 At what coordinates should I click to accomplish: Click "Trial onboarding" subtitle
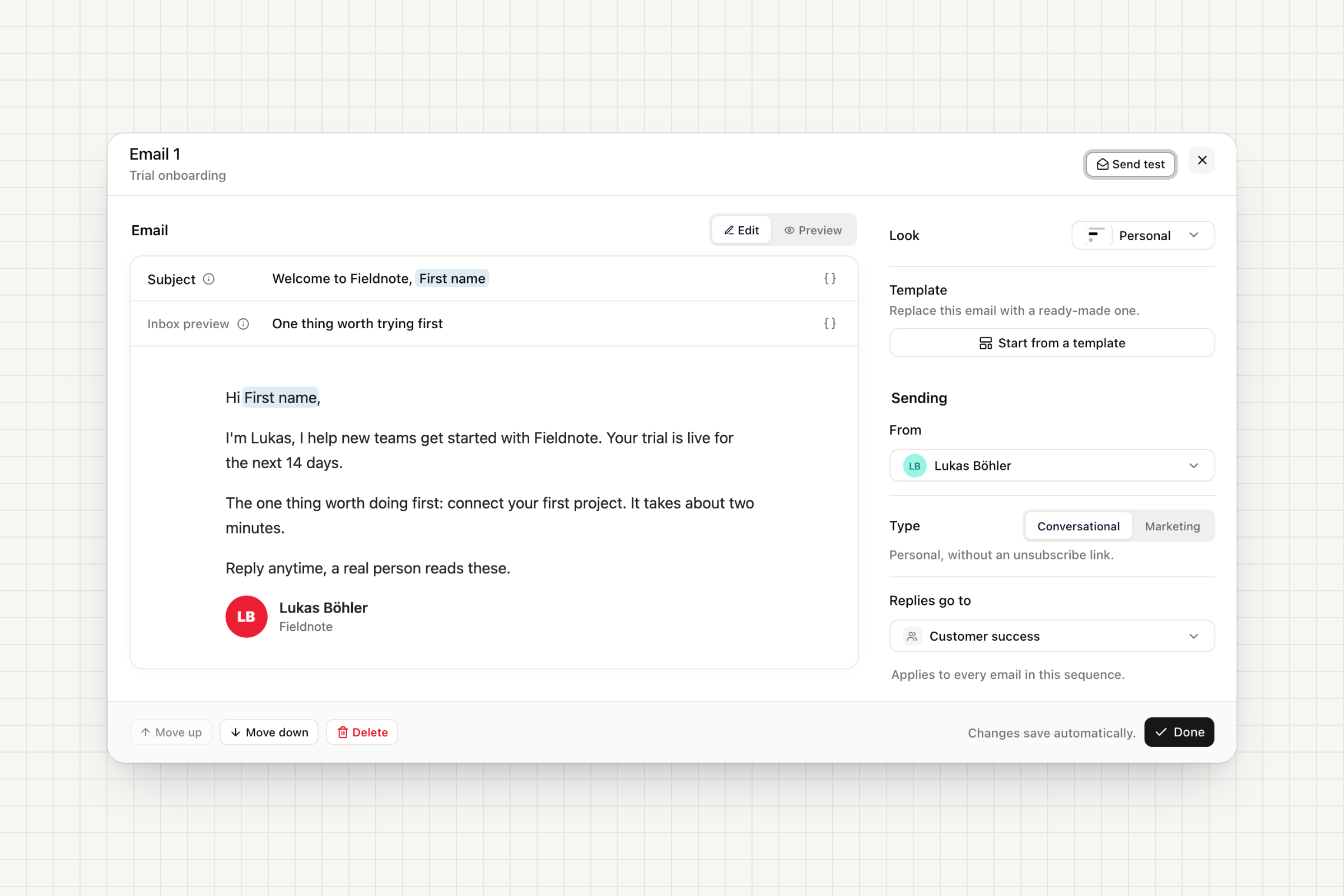point(178,175)
